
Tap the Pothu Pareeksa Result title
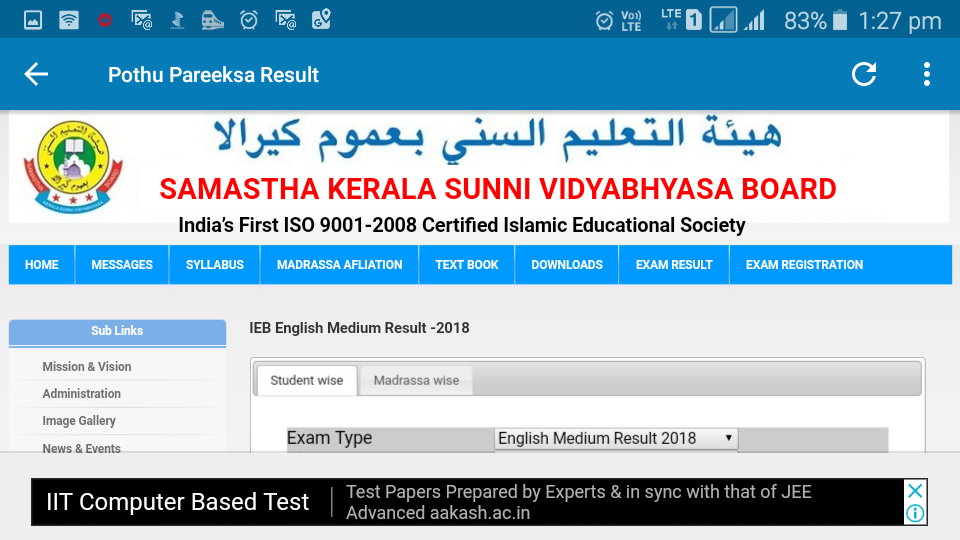pyautogui.click(x=213, y=75)
